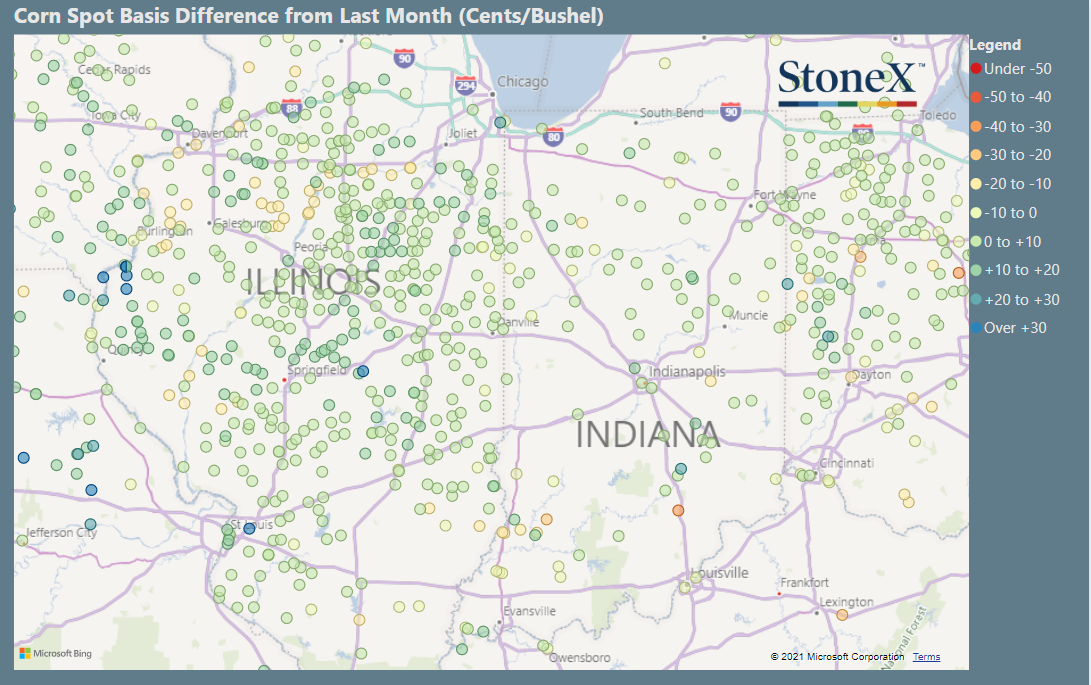Click the 0 to +10 legend swatch

pos(976,242)
